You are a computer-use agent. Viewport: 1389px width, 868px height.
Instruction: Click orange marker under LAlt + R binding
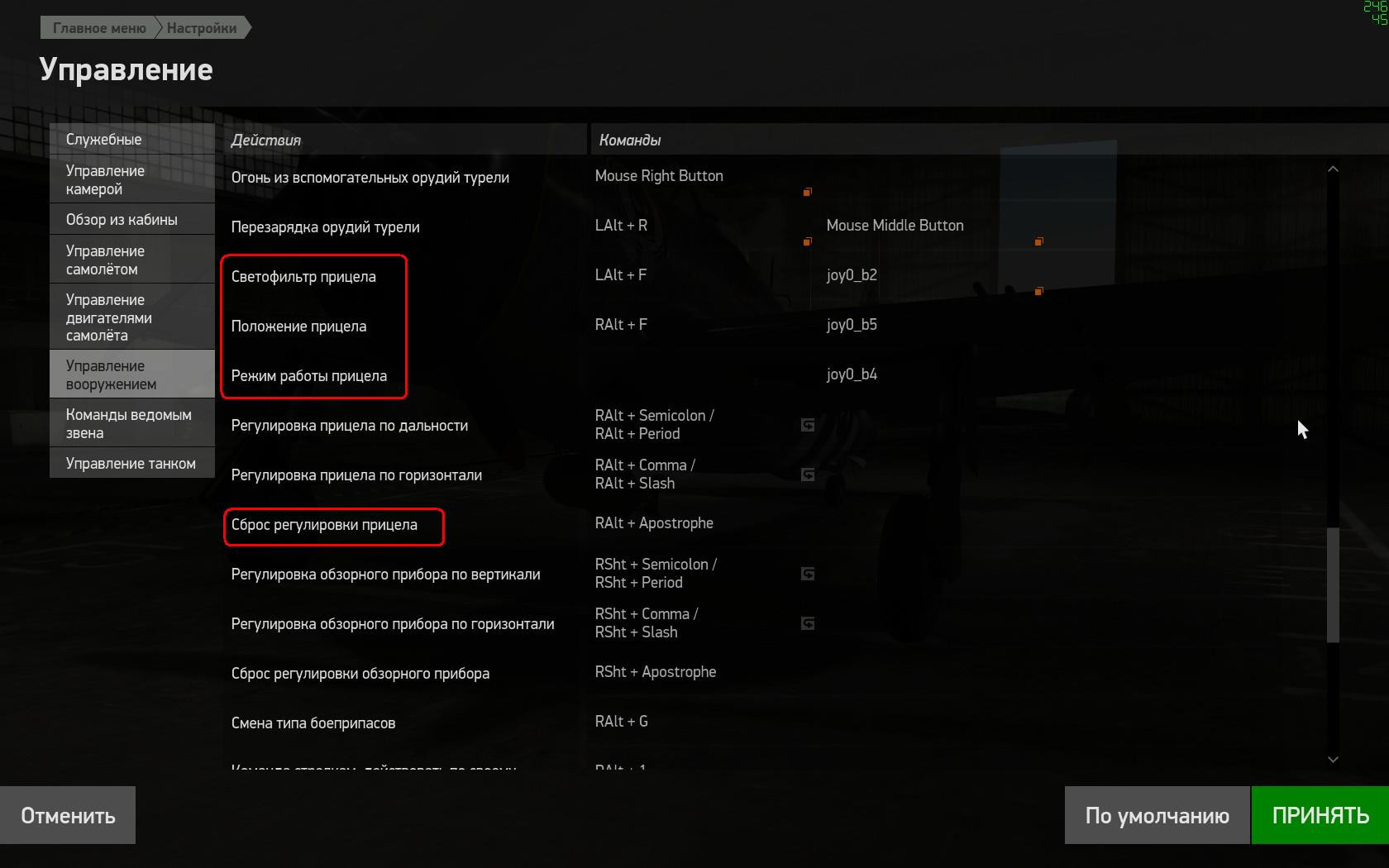[x=807, y=241]
